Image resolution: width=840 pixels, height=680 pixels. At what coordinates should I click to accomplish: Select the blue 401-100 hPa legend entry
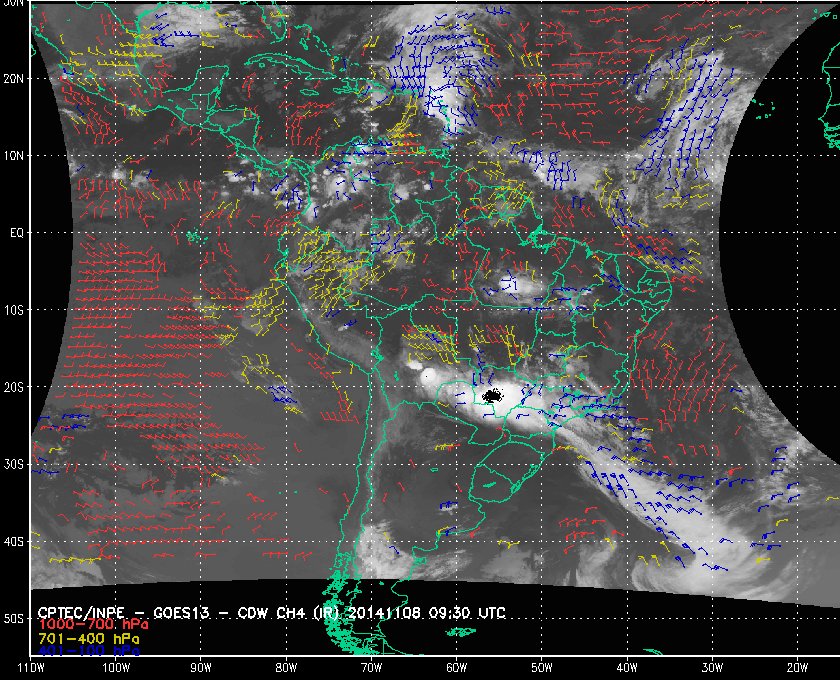[89, 651]
